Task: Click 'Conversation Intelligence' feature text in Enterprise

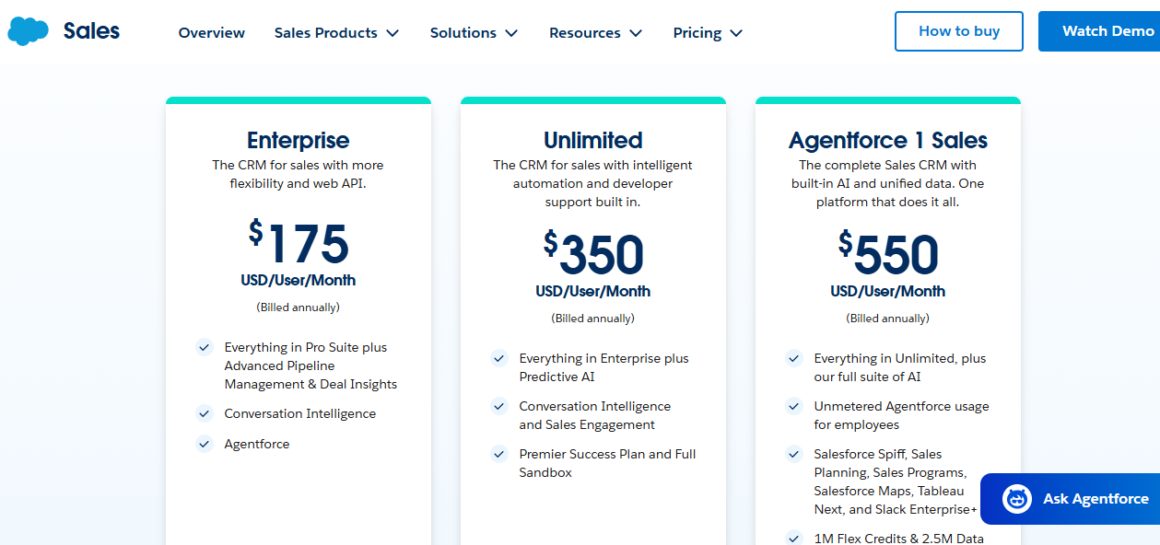Action: 300,413
